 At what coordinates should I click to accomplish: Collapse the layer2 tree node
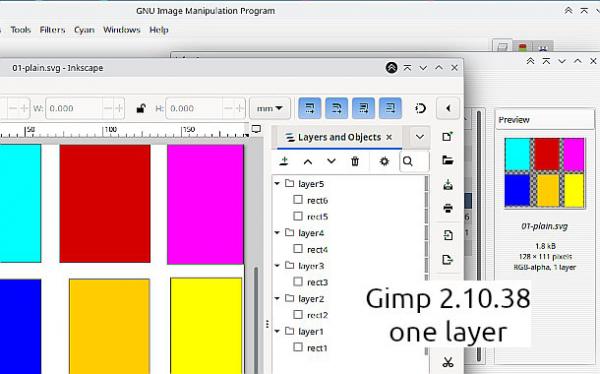[277, 299]
